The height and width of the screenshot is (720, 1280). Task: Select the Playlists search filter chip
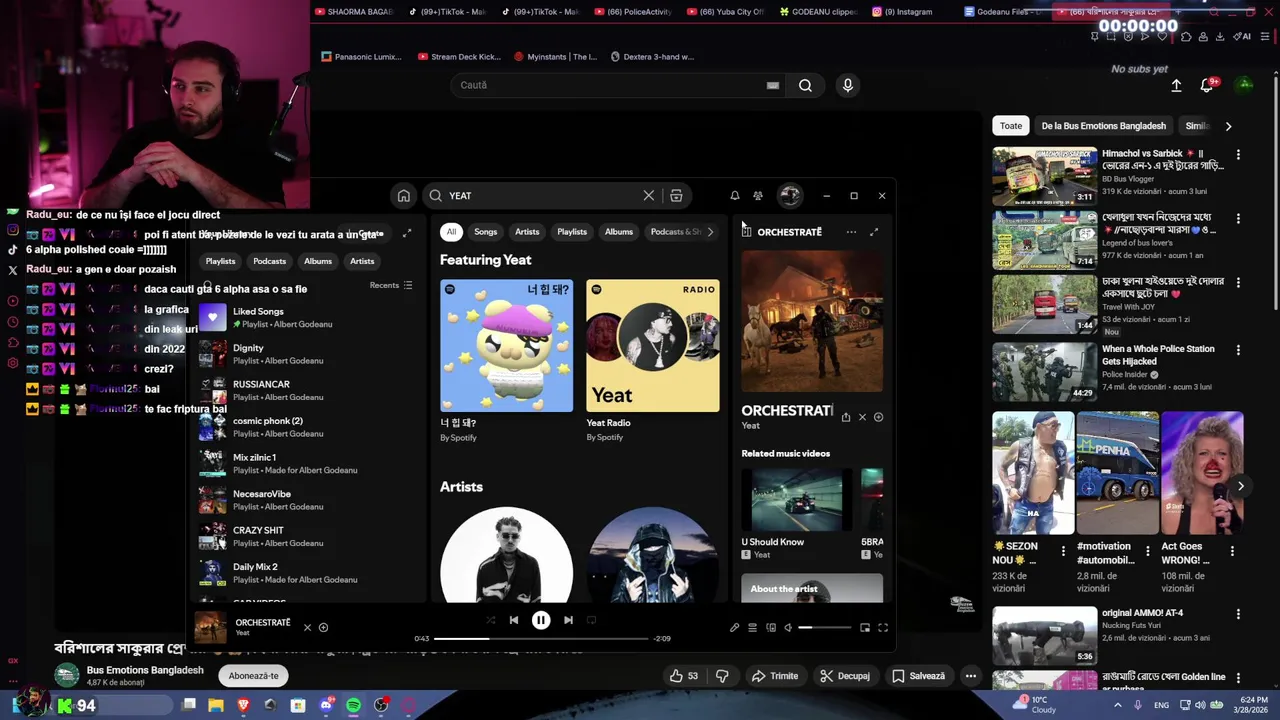(x=572, y=232)
